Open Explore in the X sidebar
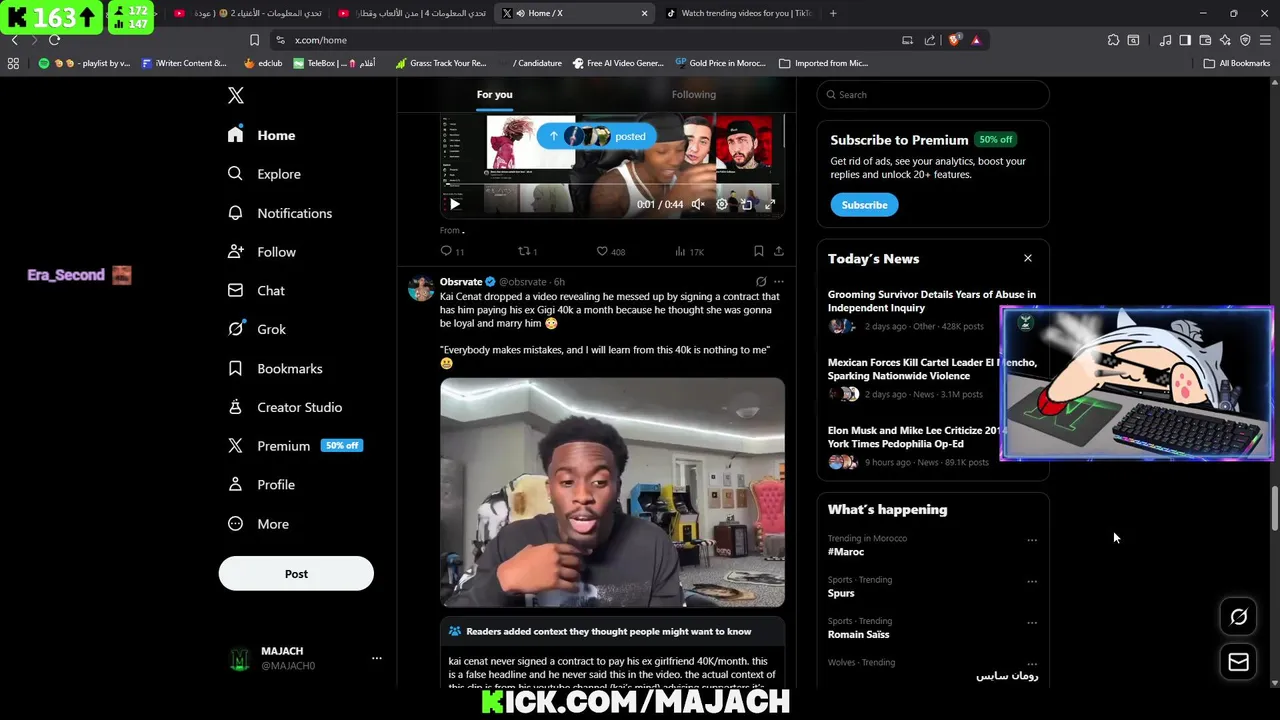Image resolution: width=1280 pixels, height=720 pixels. 264,174
